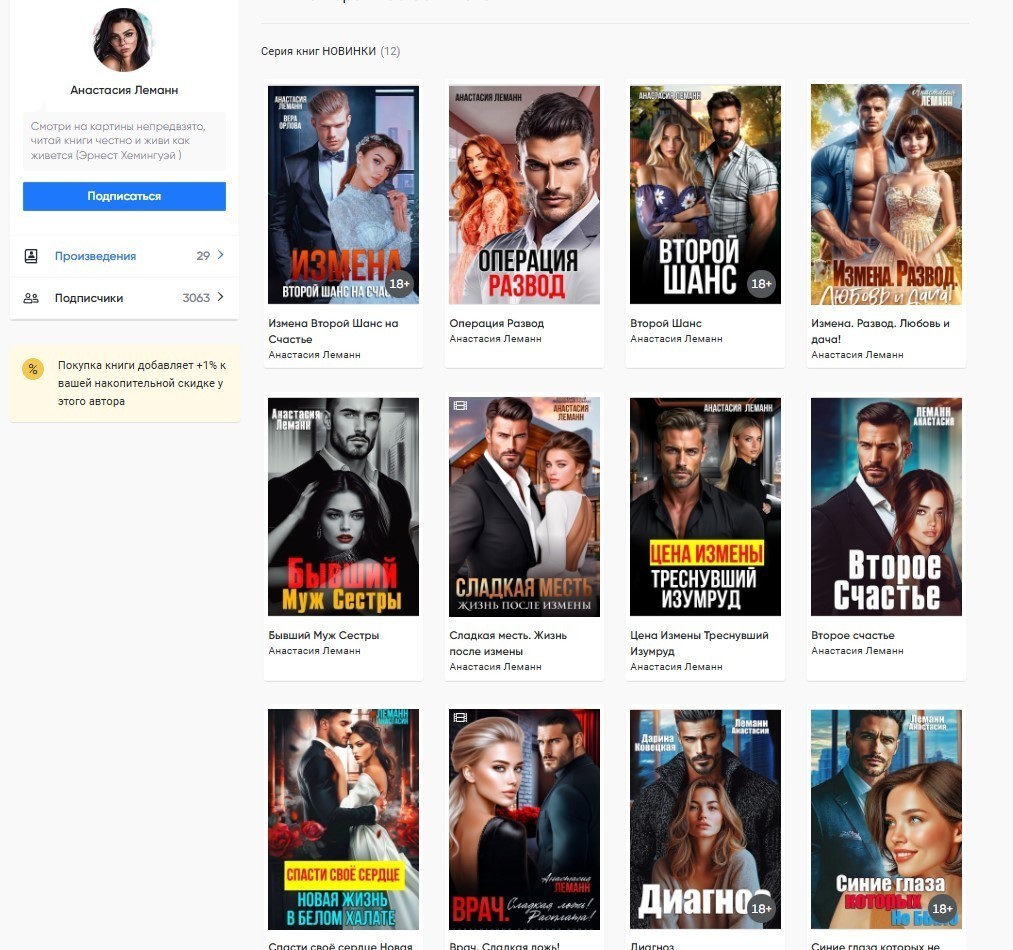
Task: Open Анастасия Леманн's profile avatar
Action: (123, 40)
